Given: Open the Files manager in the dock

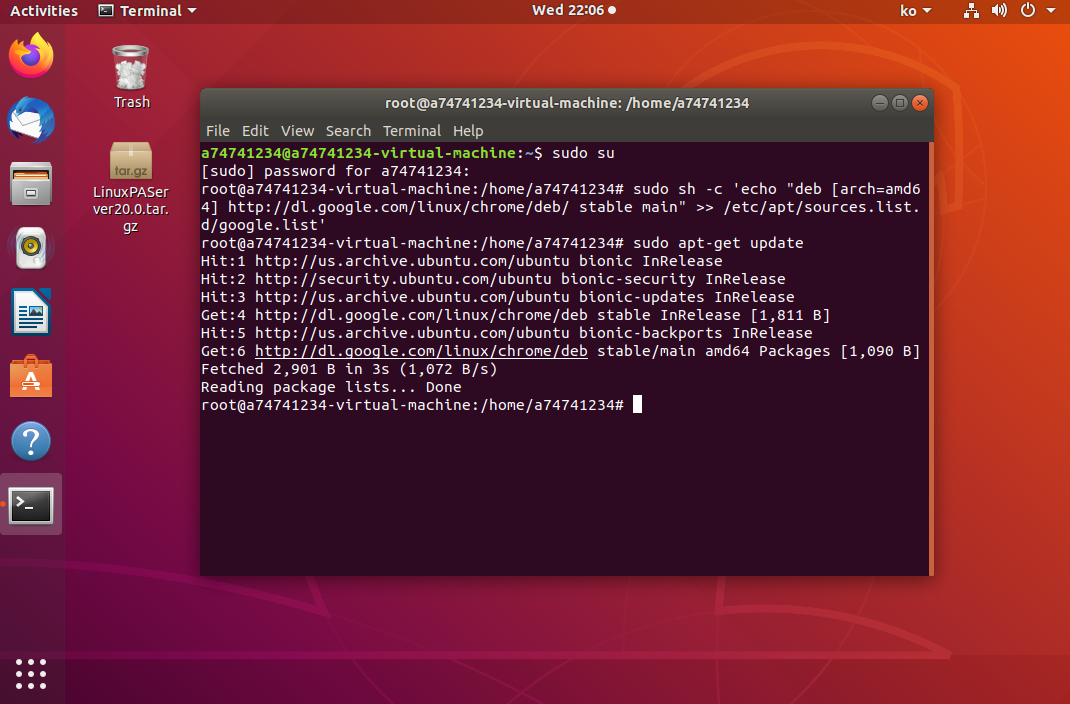Looking at the screenshot, I should 31,184.
